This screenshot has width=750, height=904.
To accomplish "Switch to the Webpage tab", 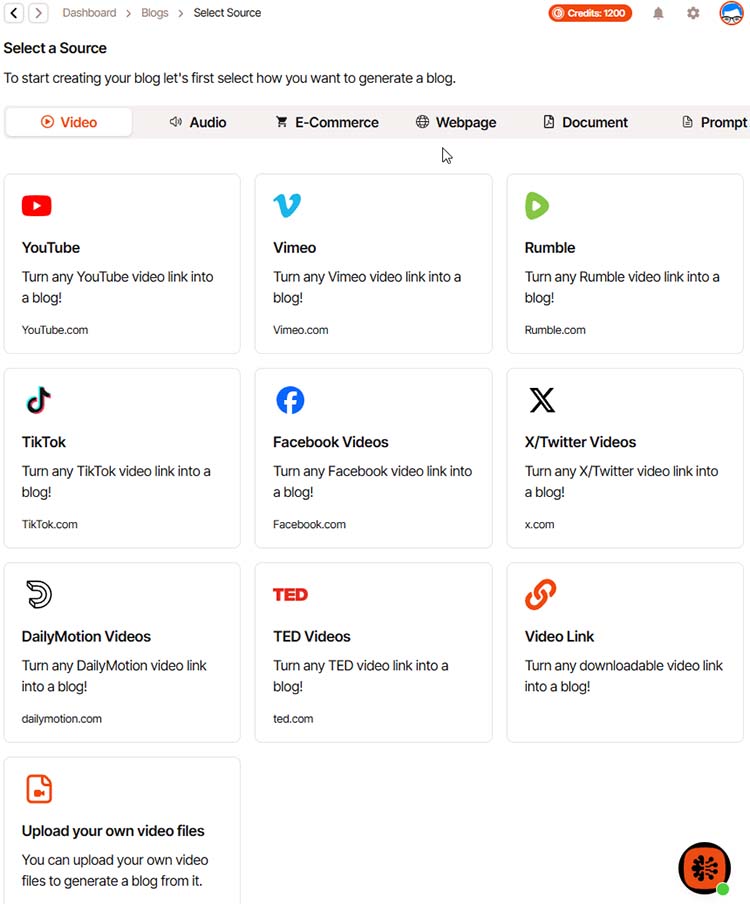I will (456, 122).
